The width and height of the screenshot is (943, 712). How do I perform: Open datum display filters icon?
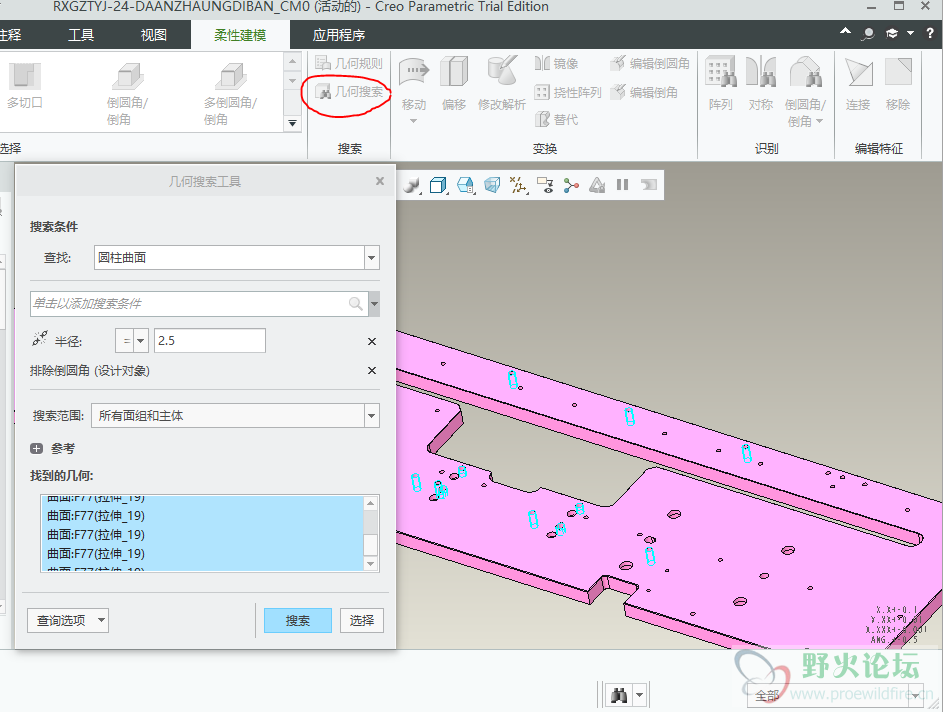(x=518, y=185)
